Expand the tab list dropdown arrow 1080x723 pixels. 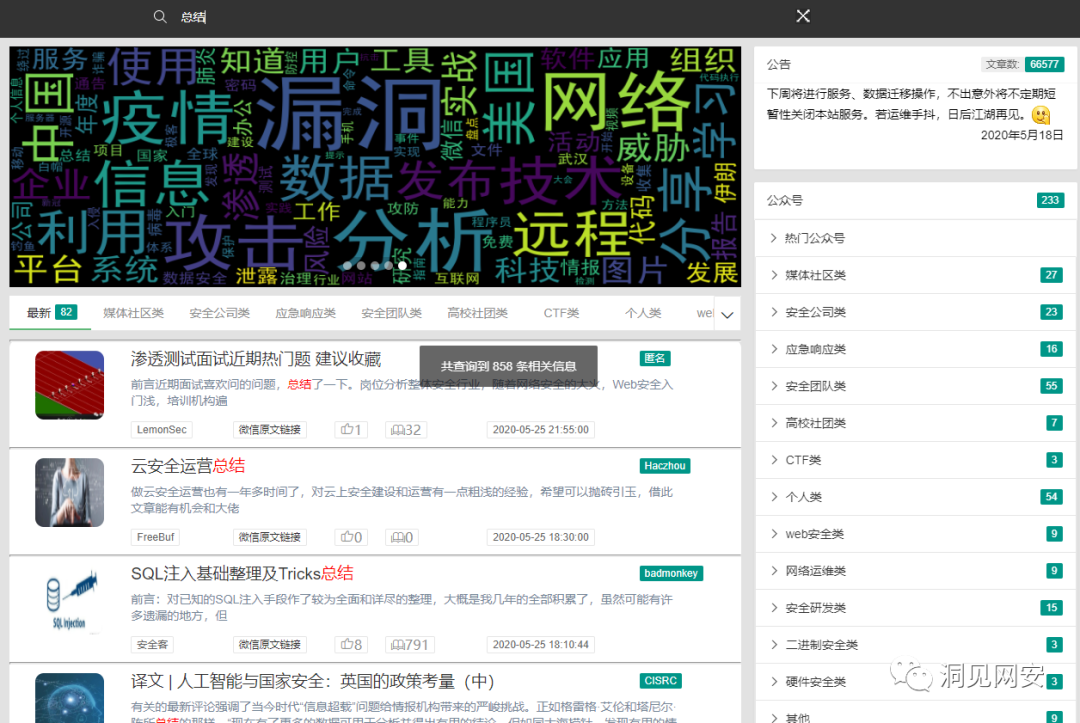pyautogui.click(x=727, y=315)
